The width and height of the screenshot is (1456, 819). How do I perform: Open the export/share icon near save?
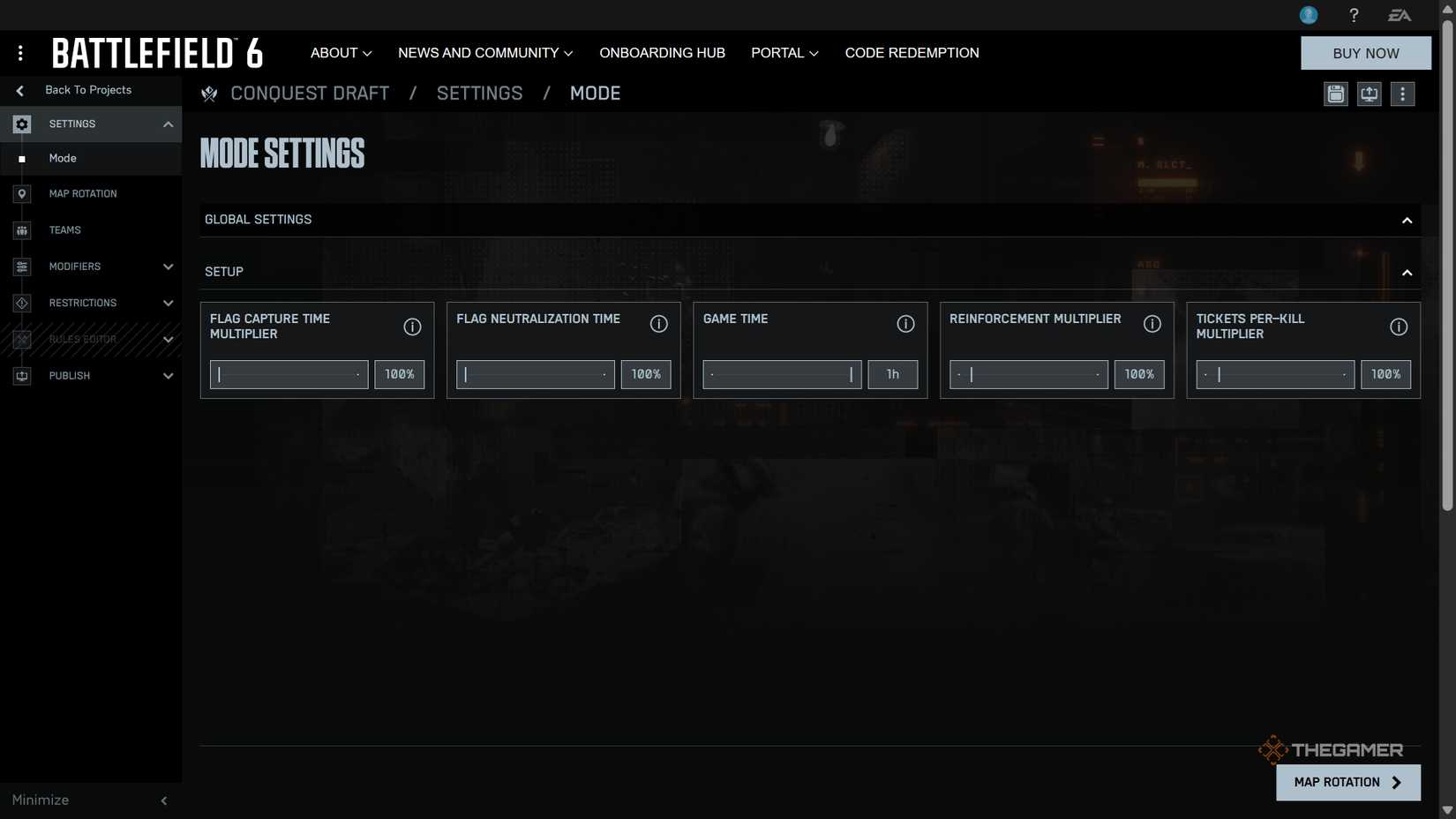coord(1369,94)
